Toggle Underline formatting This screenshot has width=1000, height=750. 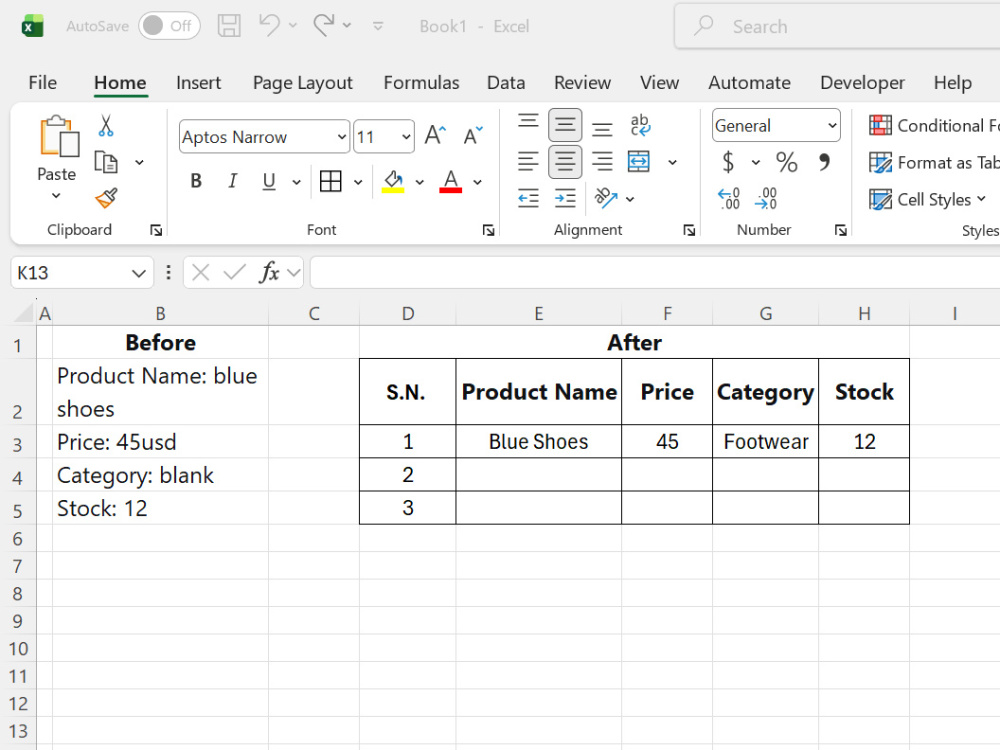pyautogui.click(x=269, y=182)
